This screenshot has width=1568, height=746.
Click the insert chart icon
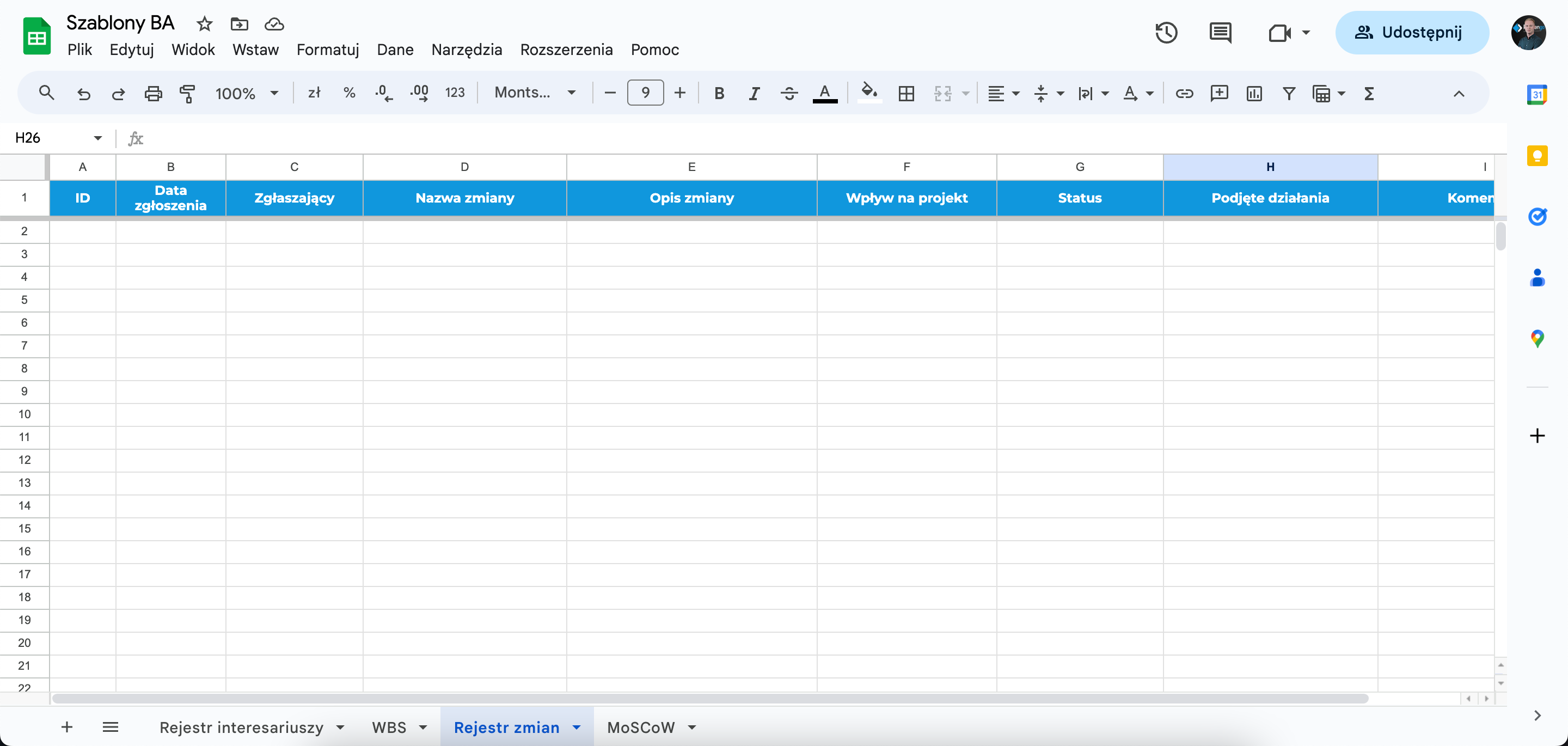[1254, 93]
